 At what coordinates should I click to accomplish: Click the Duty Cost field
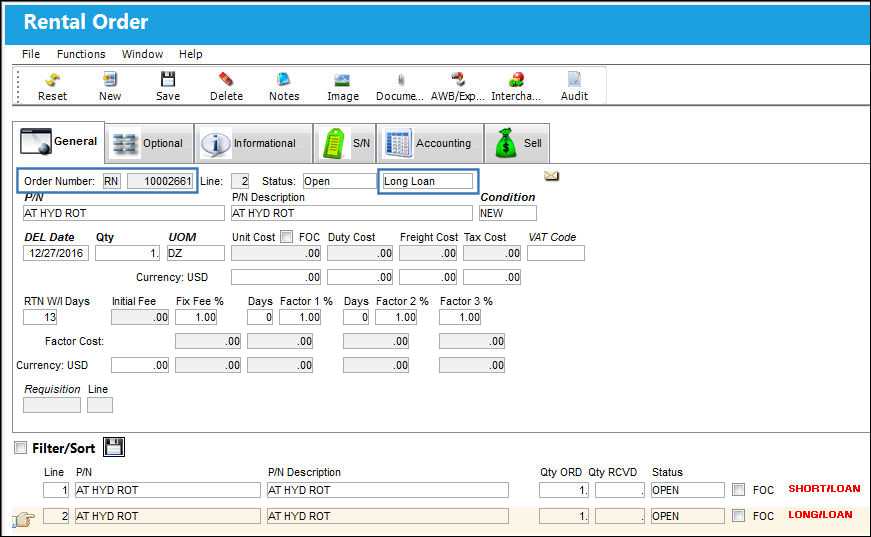(x=359, y=253)
